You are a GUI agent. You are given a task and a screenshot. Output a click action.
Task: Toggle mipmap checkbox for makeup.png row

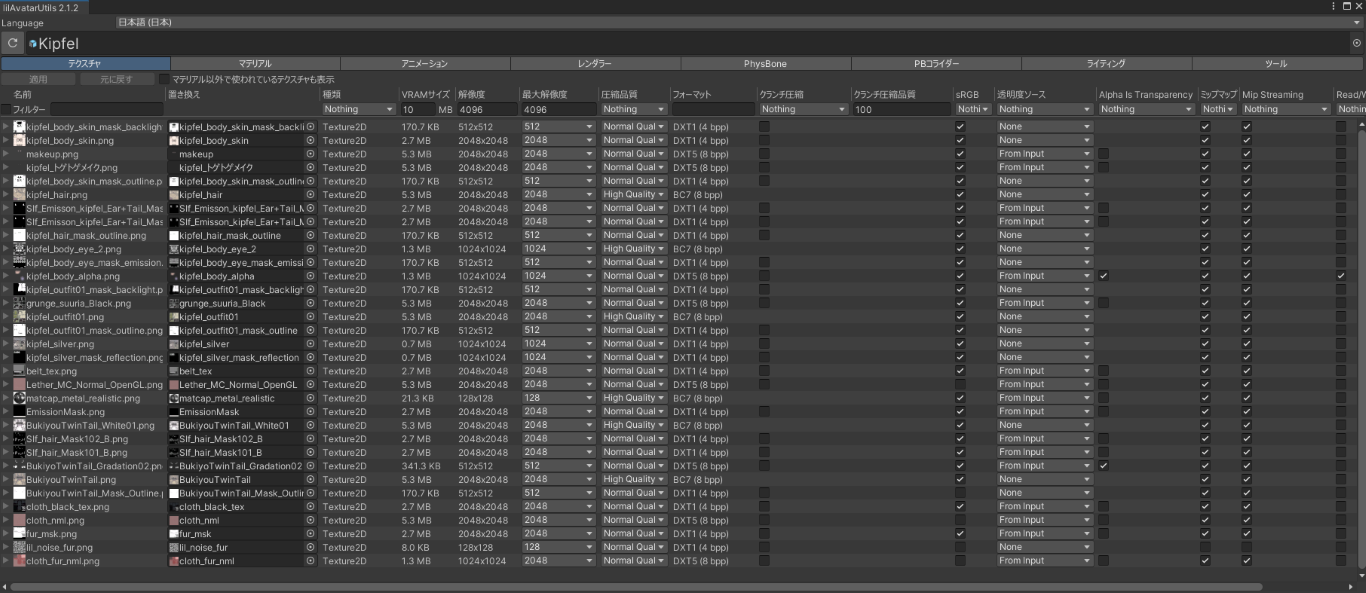(1205, 154)
